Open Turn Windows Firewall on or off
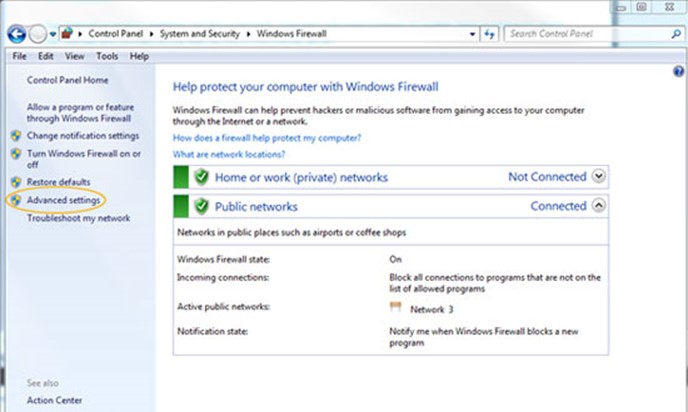Image resolution: width=688 pixels, height=412 pixels. (x=84, y=159)
